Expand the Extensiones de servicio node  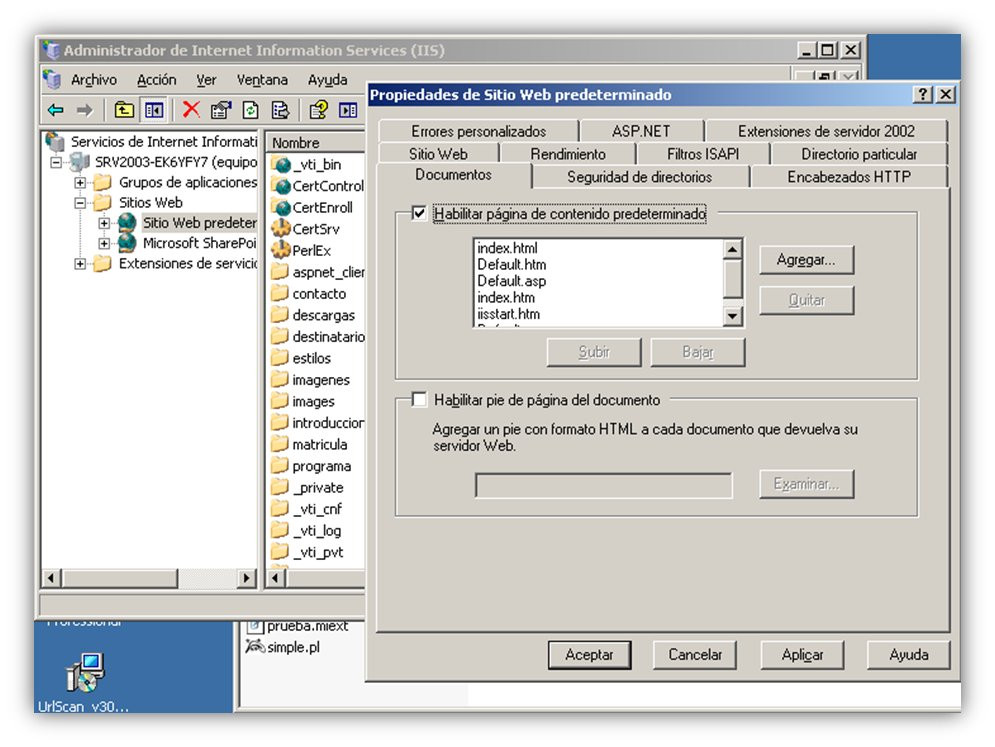point(80,264)
